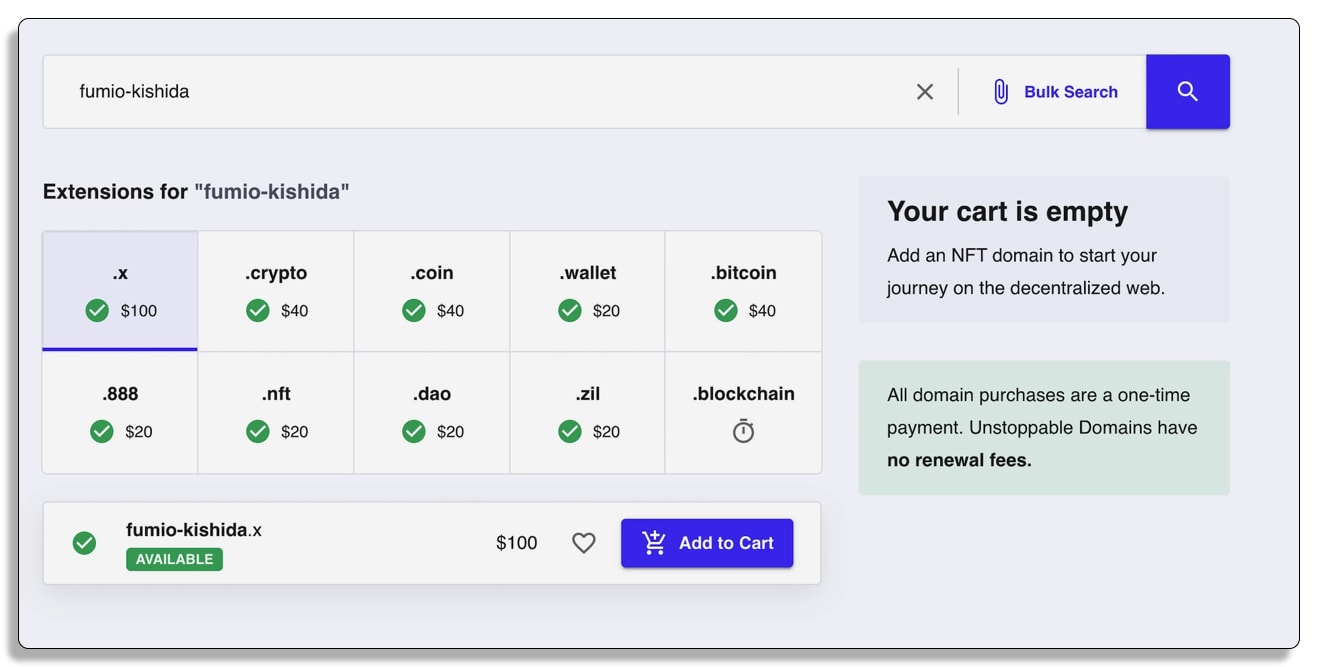Click green checkmark in .zil tile
The width and height of the screenshot is (1318, 667).
click(x=570, y=432)
